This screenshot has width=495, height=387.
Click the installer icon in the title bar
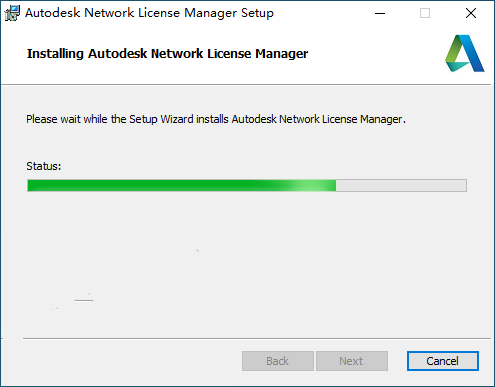click(12, 13)
